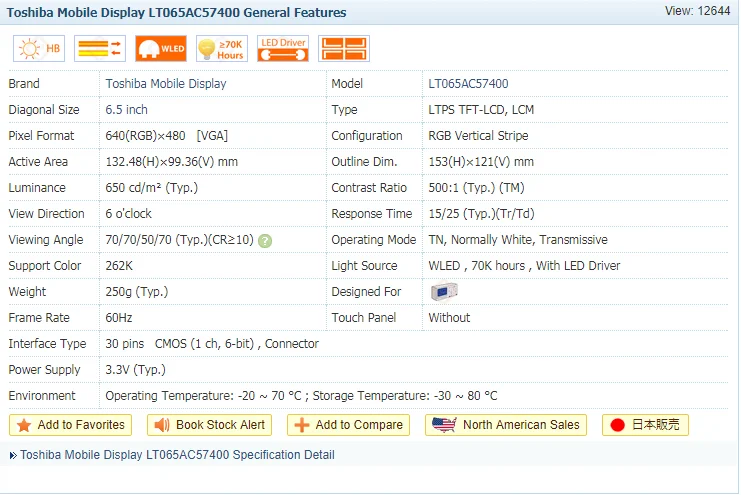Click the 日本販売 Japan sales button
The image size is (741, 495).
coord(645,425)
